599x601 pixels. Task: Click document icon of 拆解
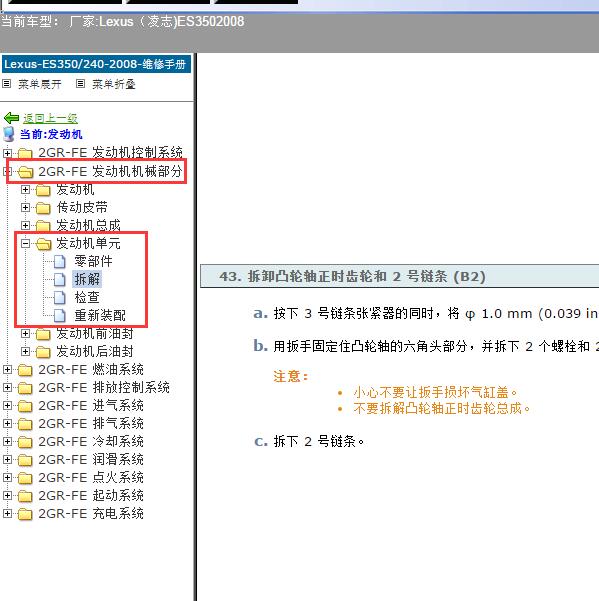[x=59, y=279]
